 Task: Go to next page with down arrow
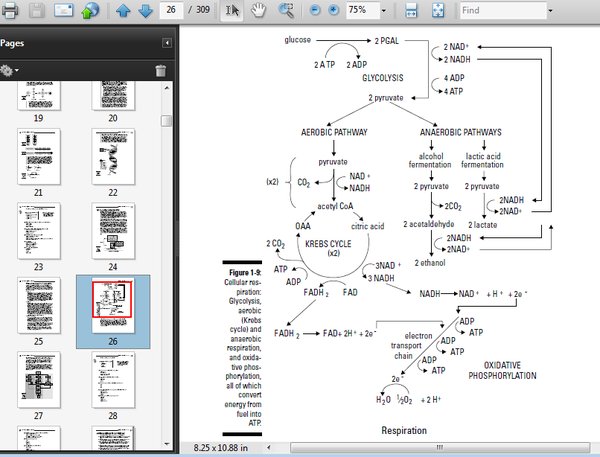146,11
